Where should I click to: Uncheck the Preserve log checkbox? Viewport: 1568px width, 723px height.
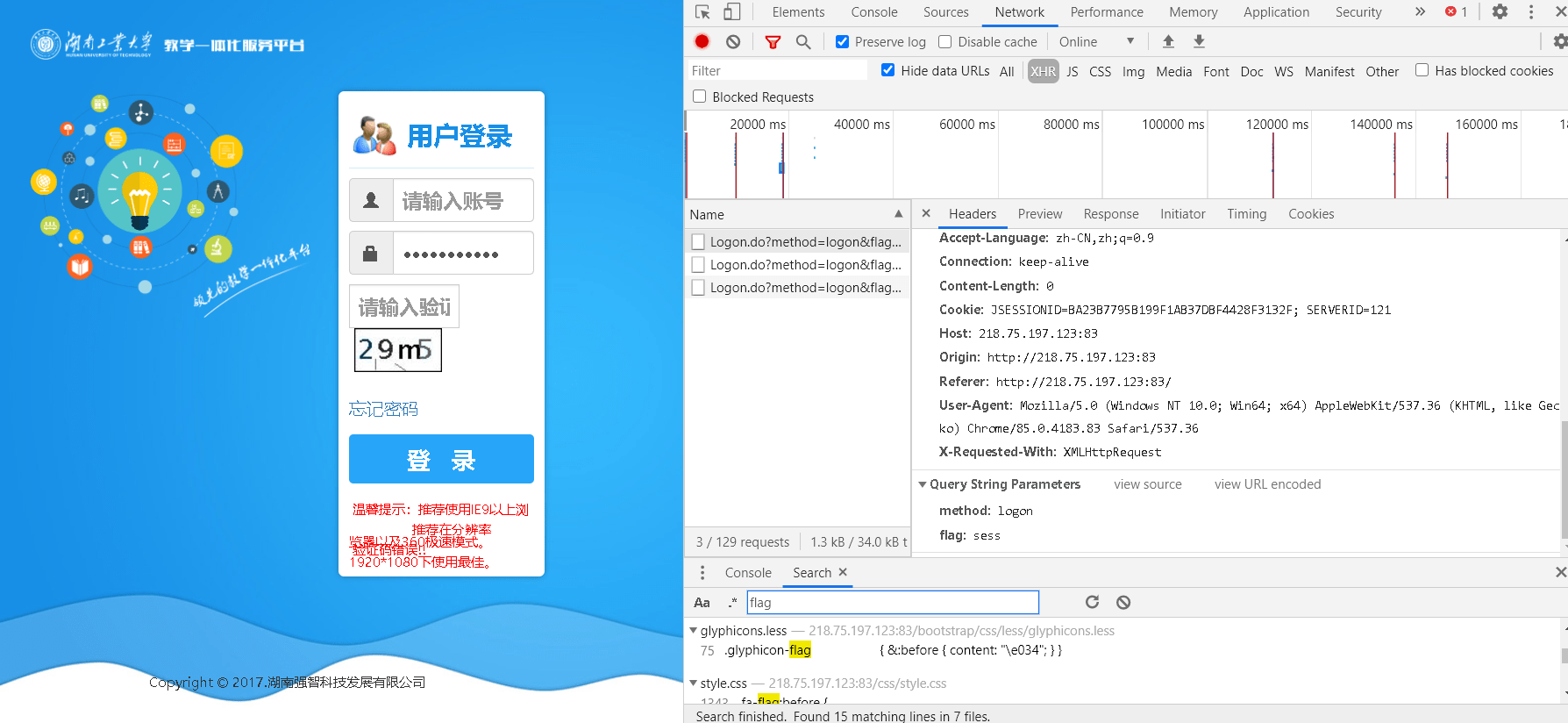pos(842,41)
